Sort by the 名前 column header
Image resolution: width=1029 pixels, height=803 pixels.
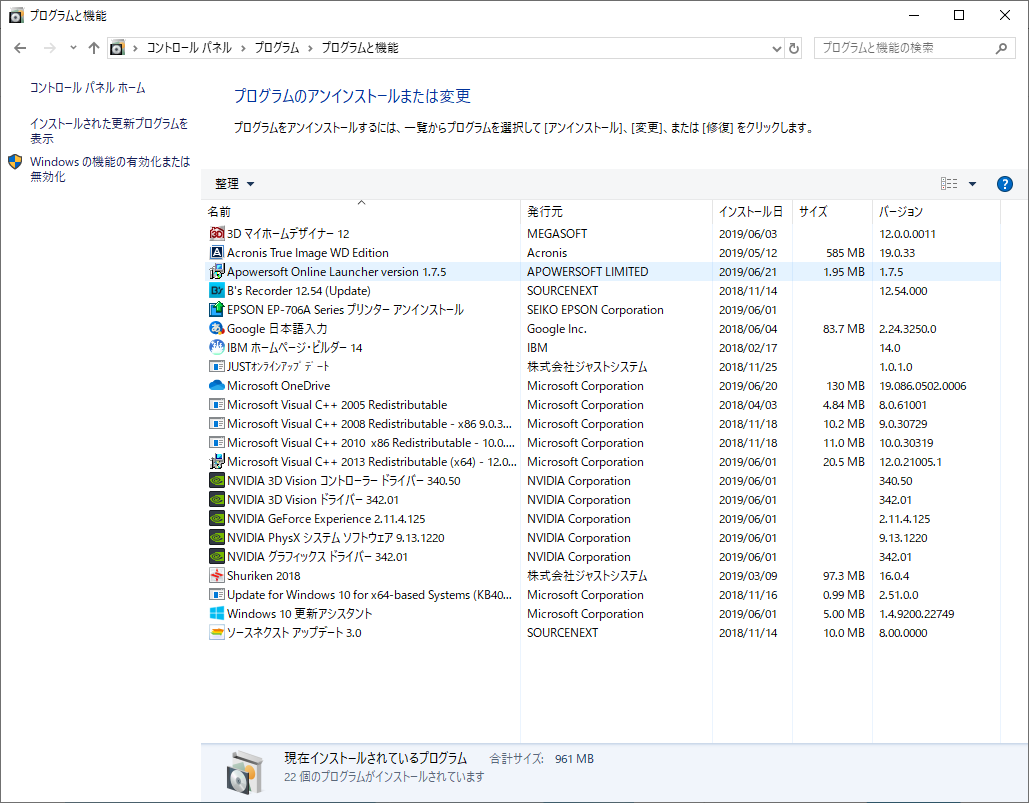coord(362,211)
